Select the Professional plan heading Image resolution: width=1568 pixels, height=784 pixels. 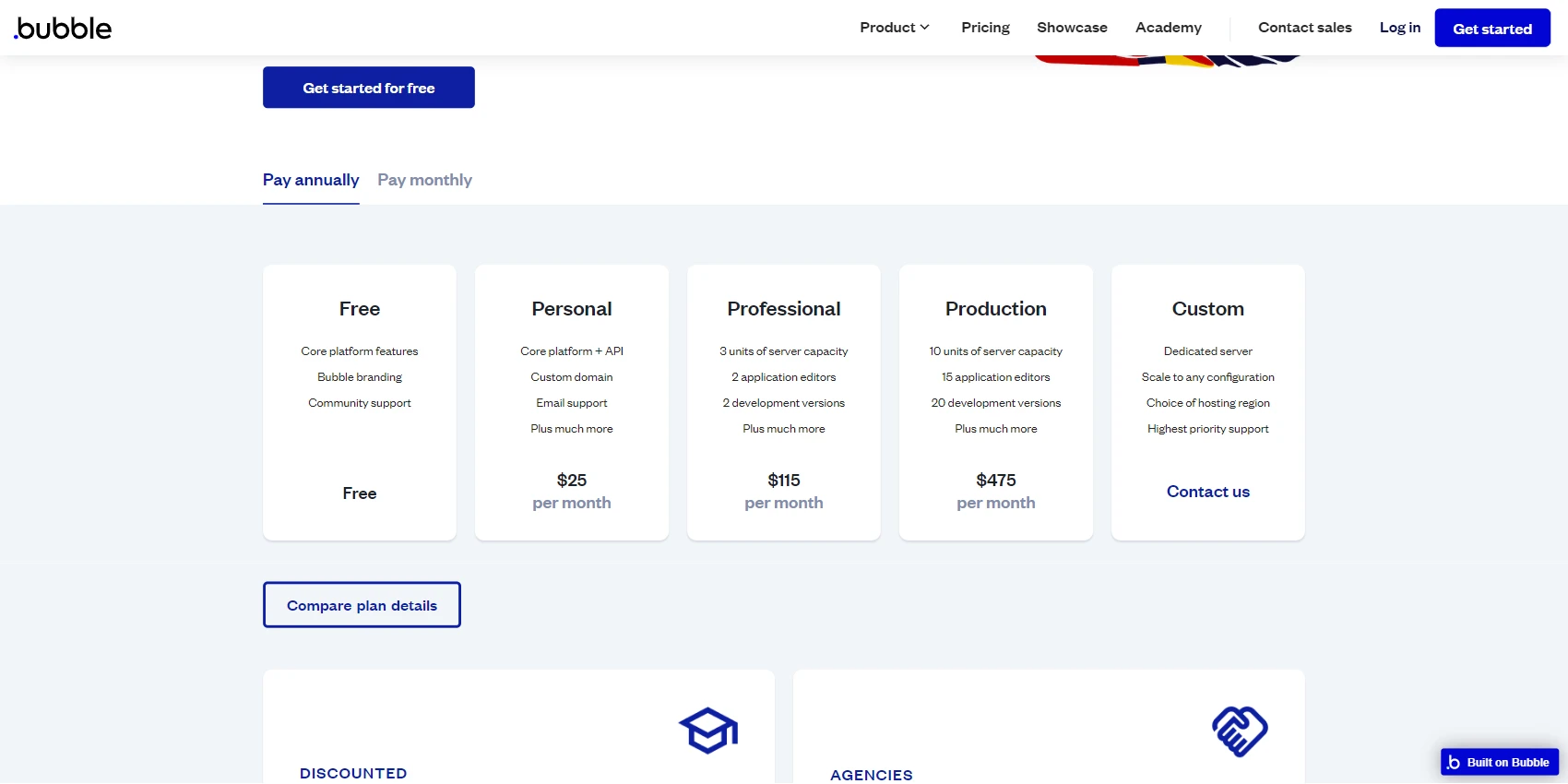click(x=784, y=309)
